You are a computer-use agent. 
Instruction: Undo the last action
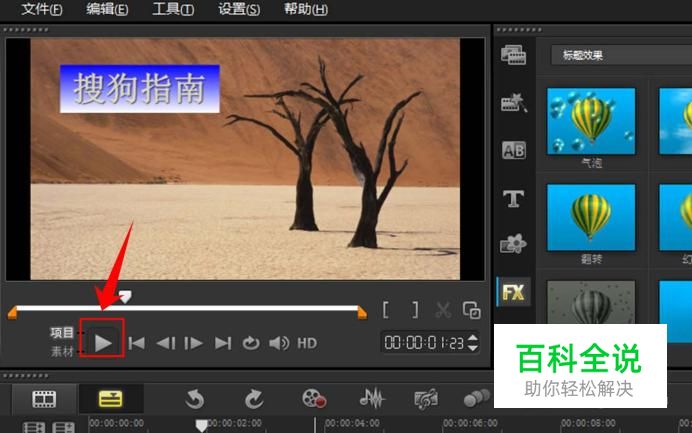click(x=195, y=399)
